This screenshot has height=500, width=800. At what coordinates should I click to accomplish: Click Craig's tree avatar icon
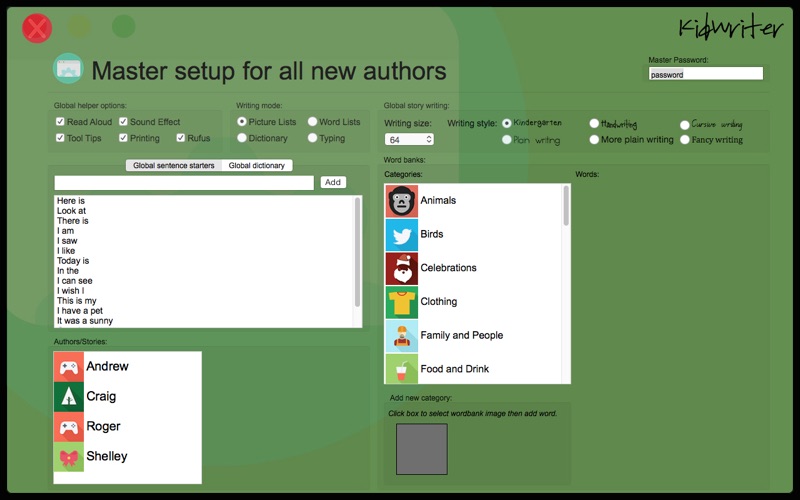pyautogui.click(x=68, y=397)
